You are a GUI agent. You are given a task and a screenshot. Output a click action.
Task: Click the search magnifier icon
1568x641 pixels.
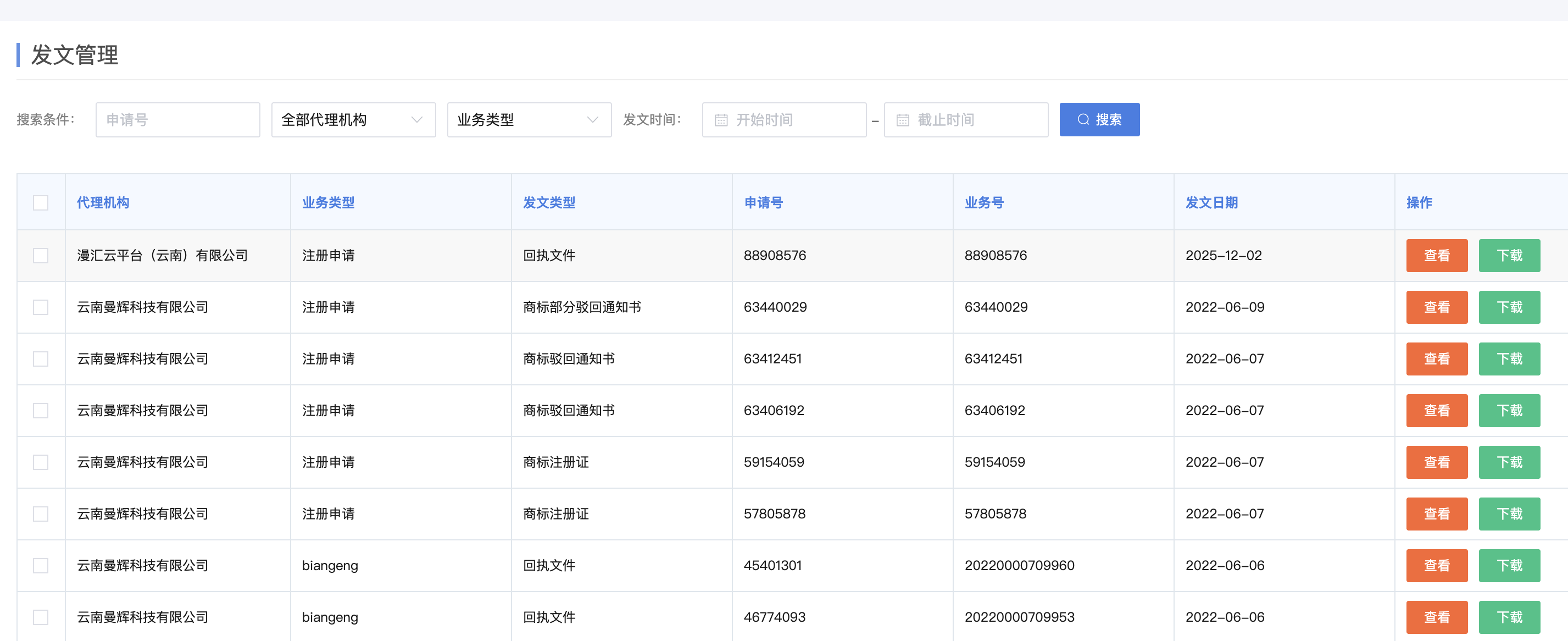click(x=1083, y=119)
